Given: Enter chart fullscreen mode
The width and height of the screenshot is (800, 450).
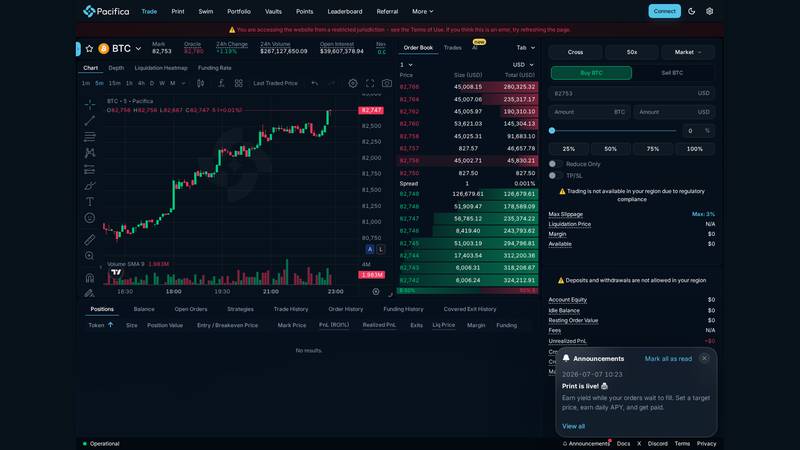Looking at the screenshot, I should tap(370, 83).
